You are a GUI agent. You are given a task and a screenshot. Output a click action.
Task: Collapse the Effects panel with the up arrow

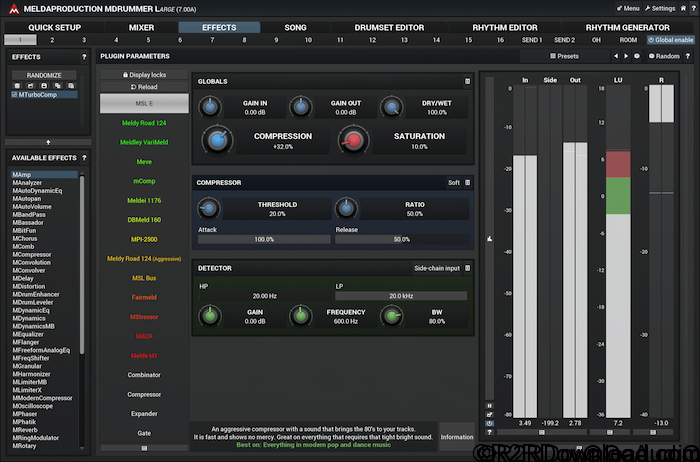tap(49, 142)
